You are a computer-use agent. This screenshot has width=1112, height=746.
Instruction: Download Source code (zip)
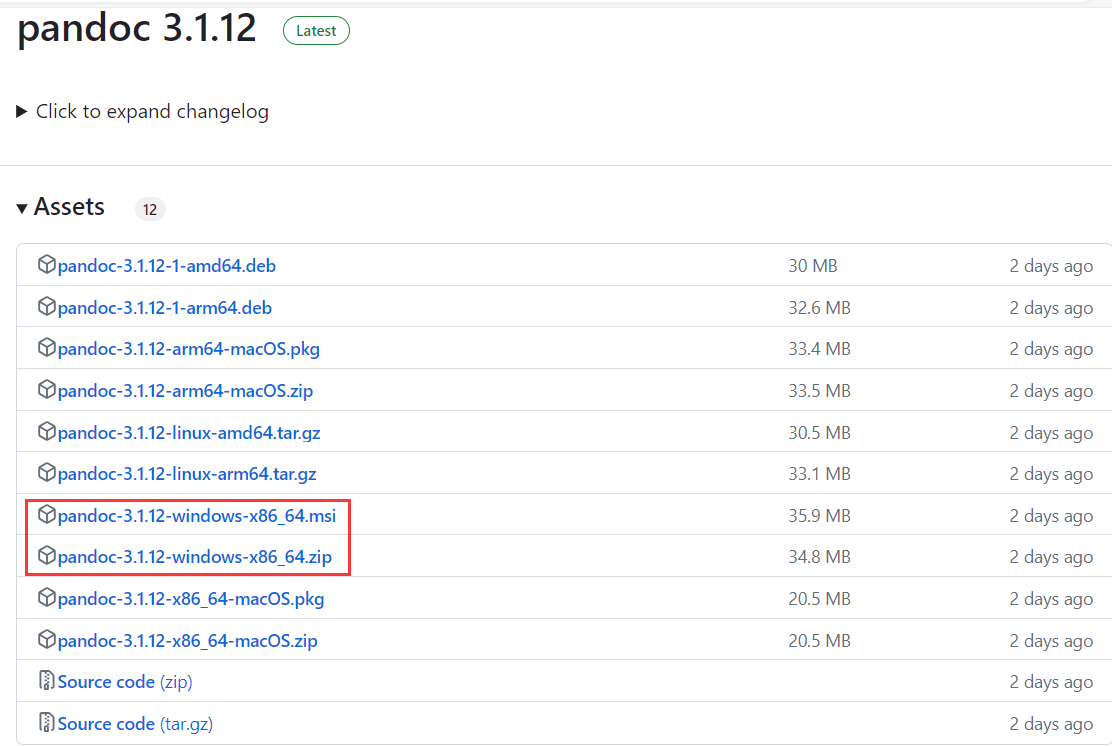tap(125, 682)
